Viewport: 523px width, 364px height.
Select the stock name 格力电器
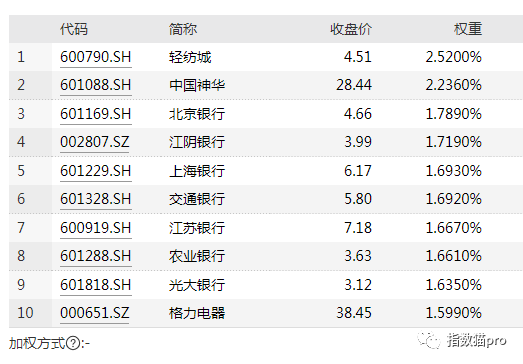(197, 313)
